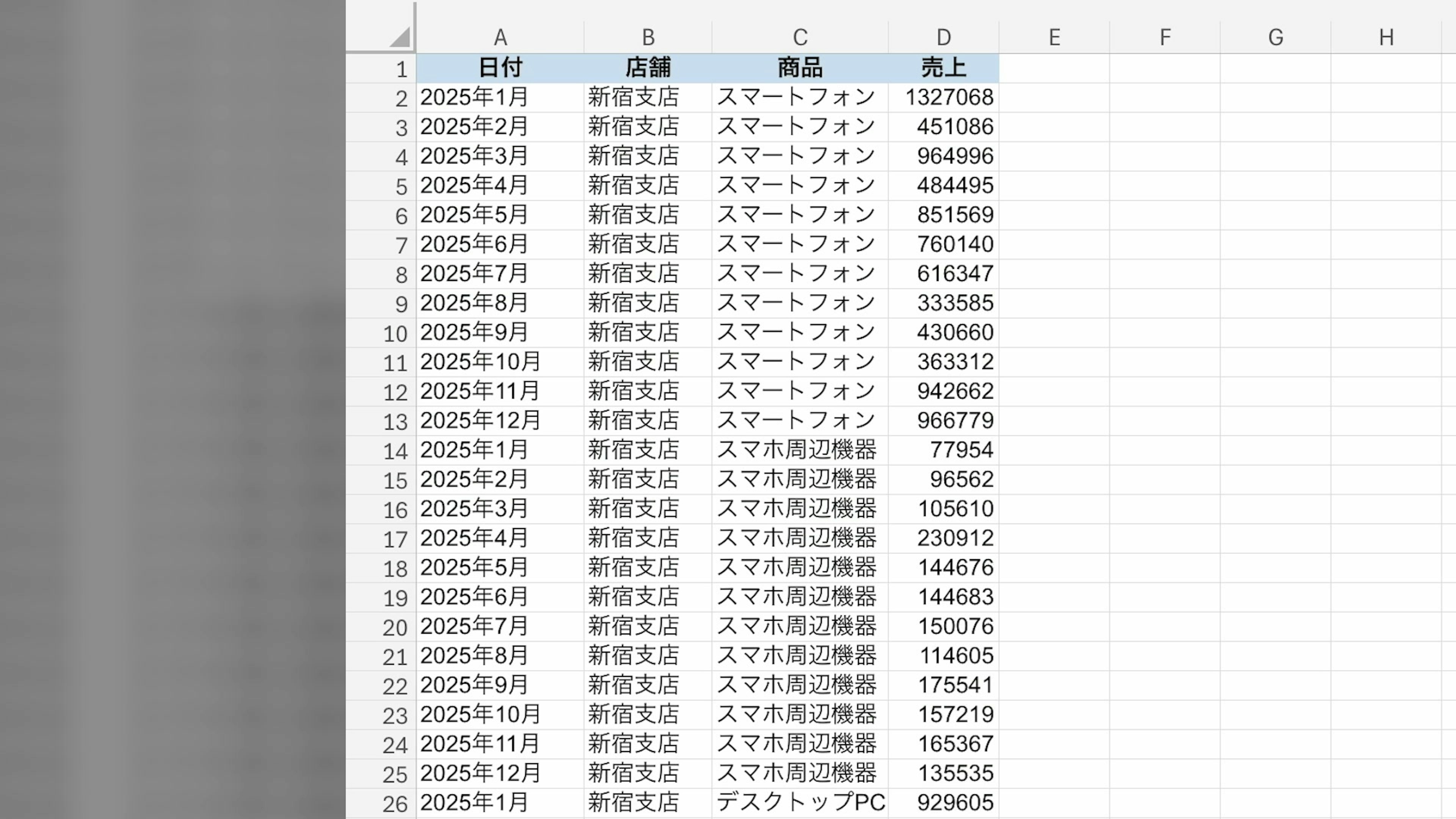1456x819 pixels.
Task: Click empty cell F1
Action: 1164,68
